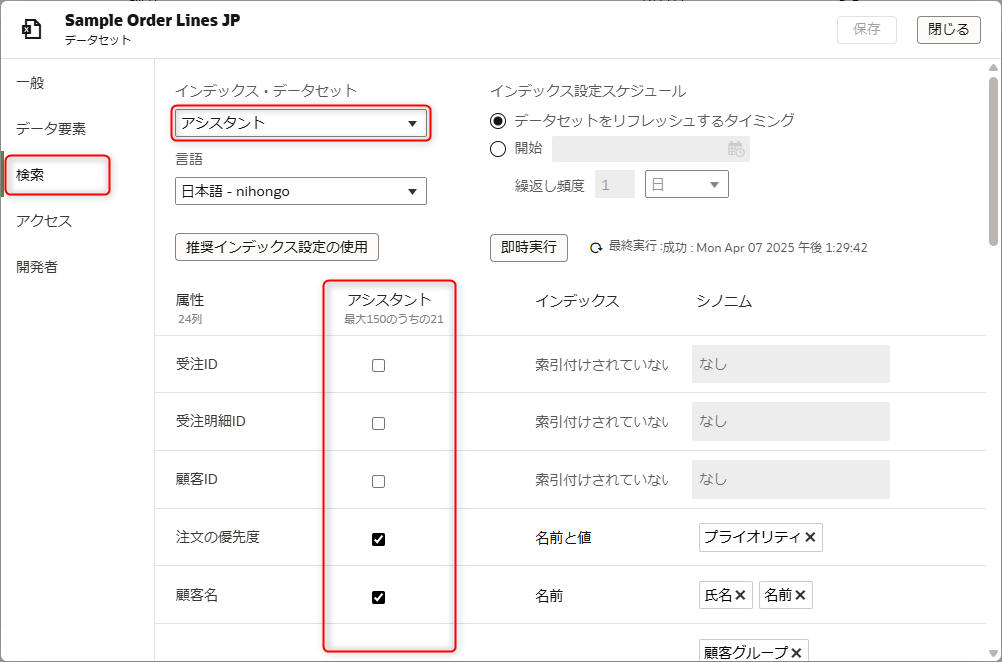The image size is (1002, 662).
Task: Uncheck the アシスタント checkbox for 顧客名
Action: (x=378, y=597)
